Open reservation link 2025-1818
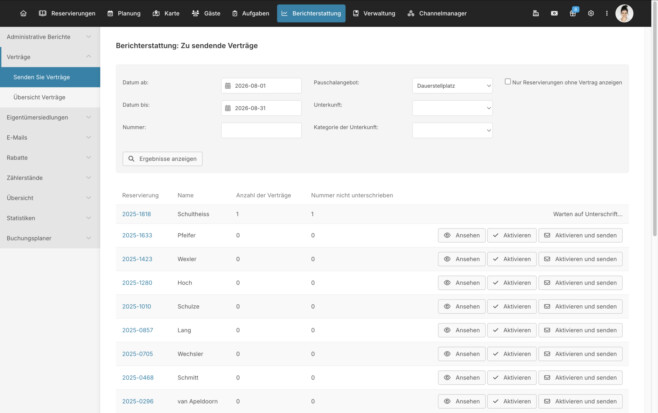The image size is (658, 413). 136,214
